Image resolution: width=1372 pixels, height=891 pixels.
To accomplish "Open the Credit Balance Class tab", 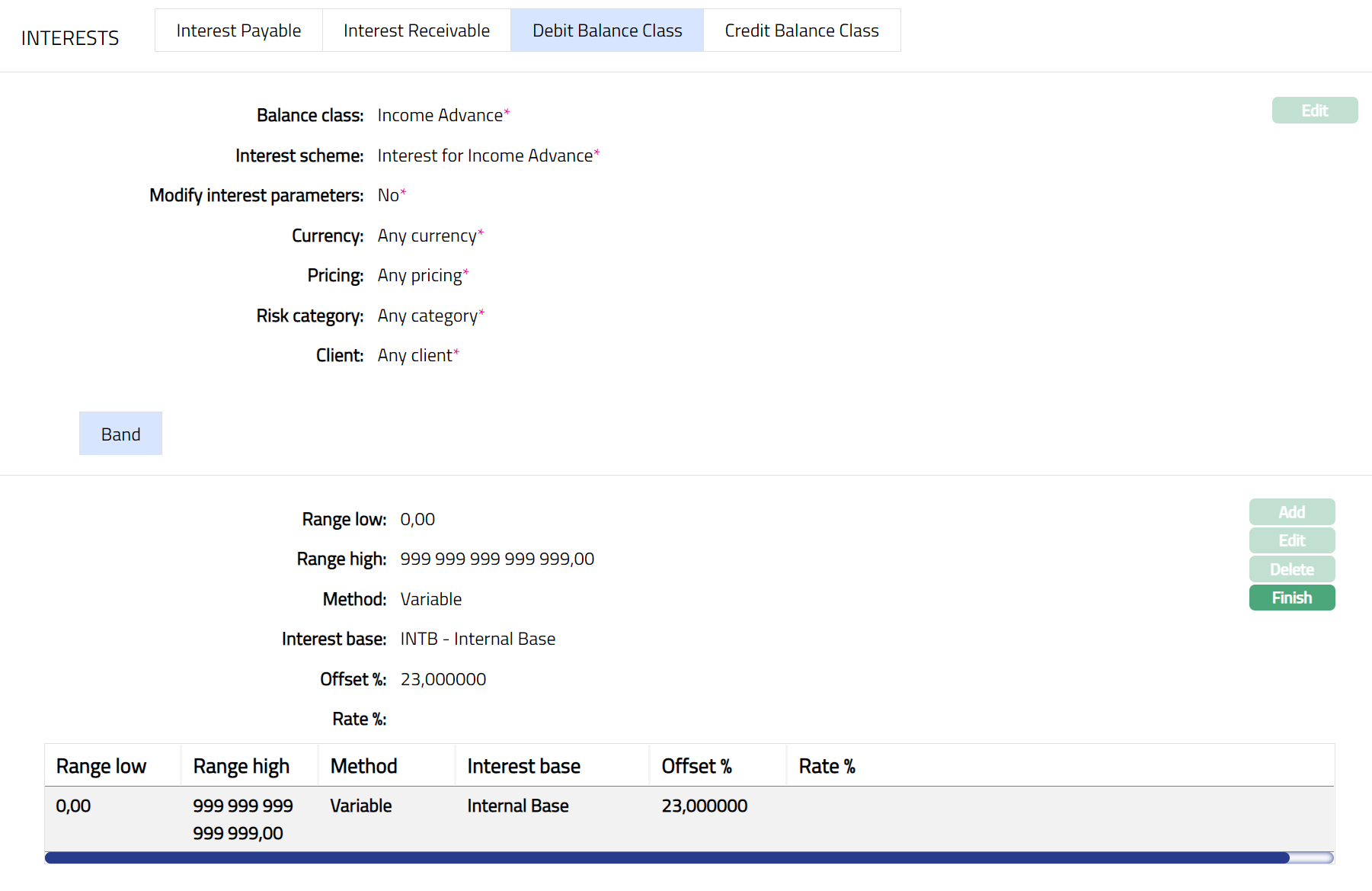I will 801,30.
